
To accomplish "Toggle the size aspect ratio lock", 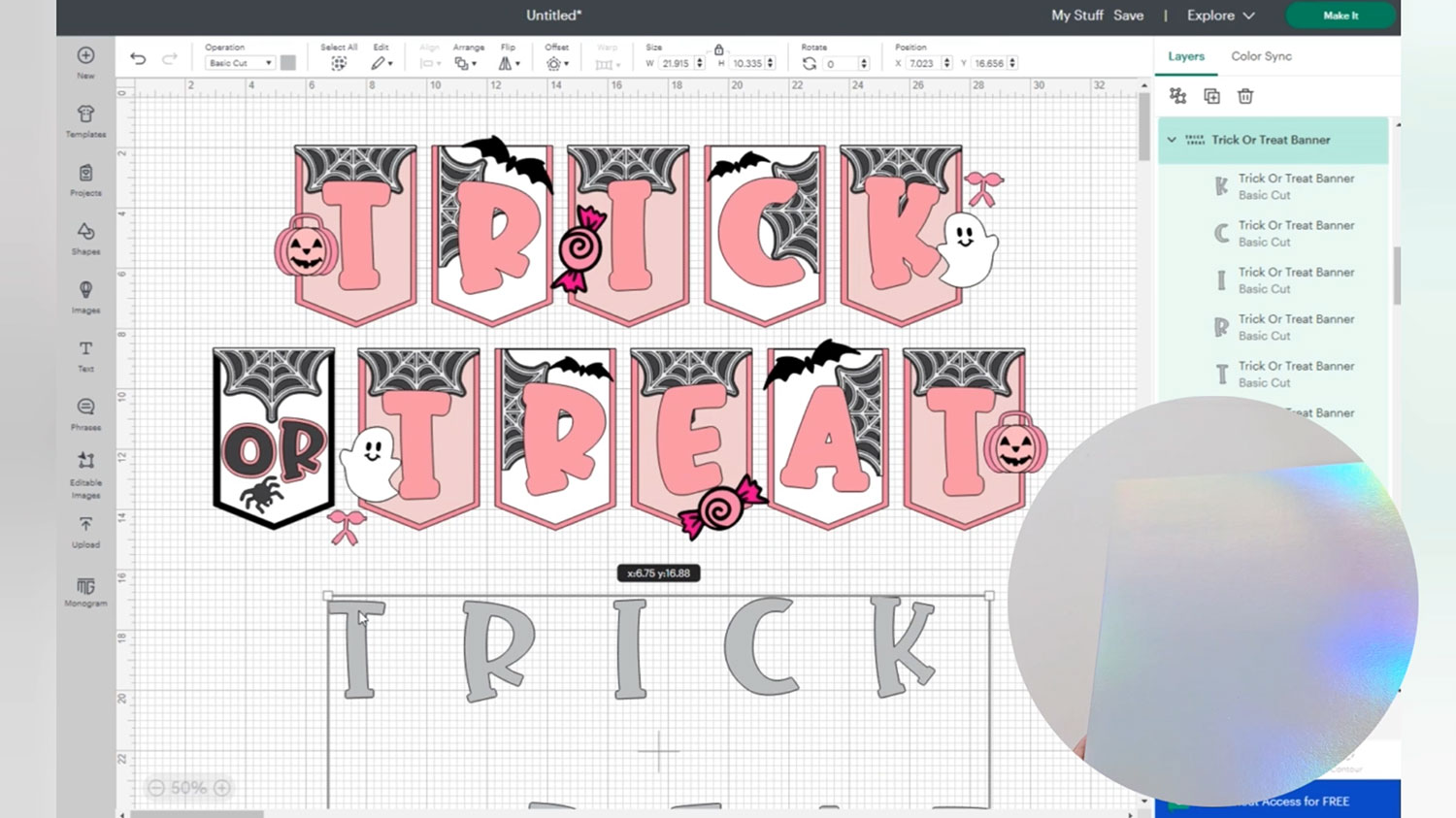I will 718,49.
